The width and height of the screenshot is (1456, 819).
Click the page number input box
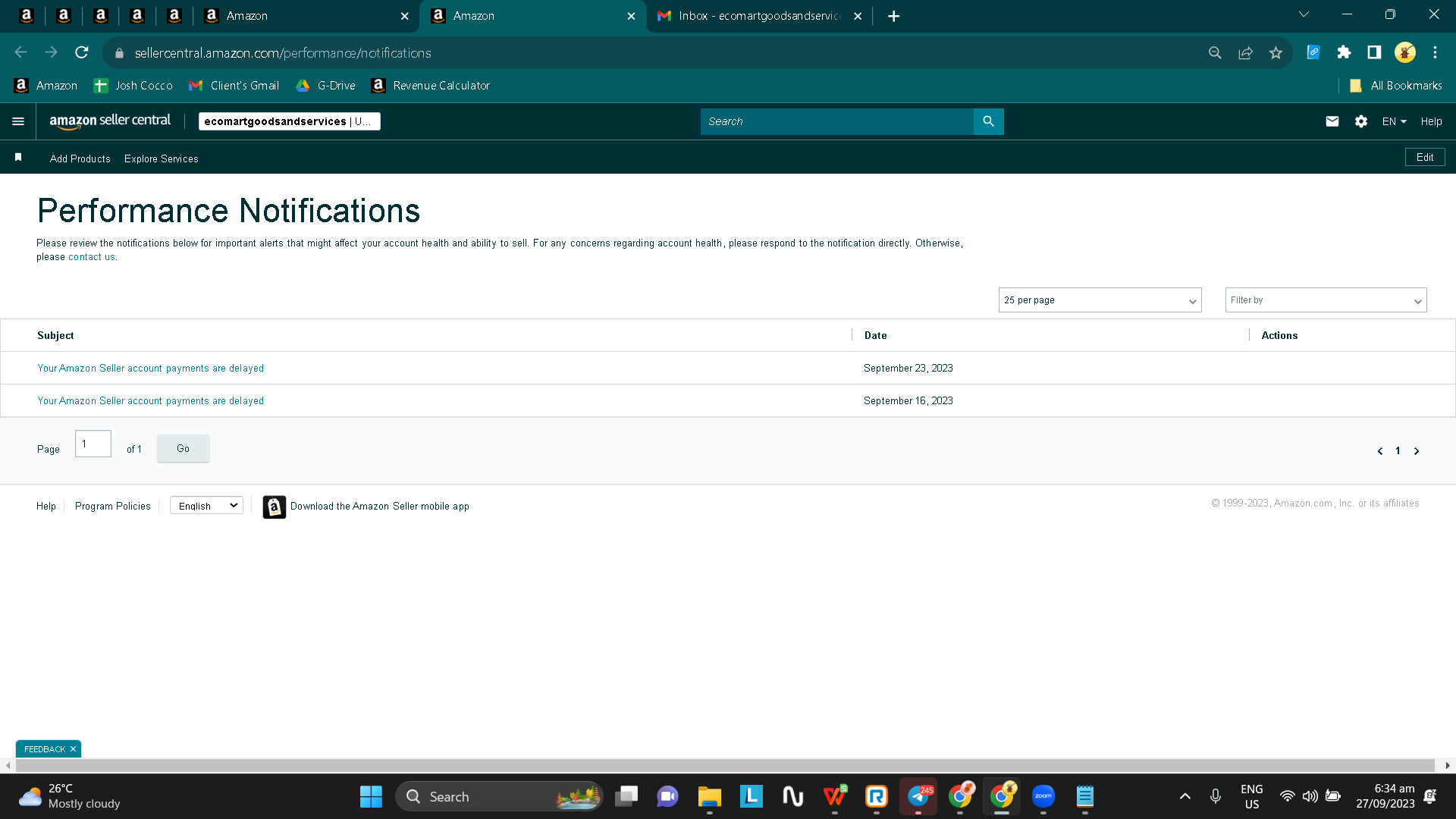click(93, 444)
